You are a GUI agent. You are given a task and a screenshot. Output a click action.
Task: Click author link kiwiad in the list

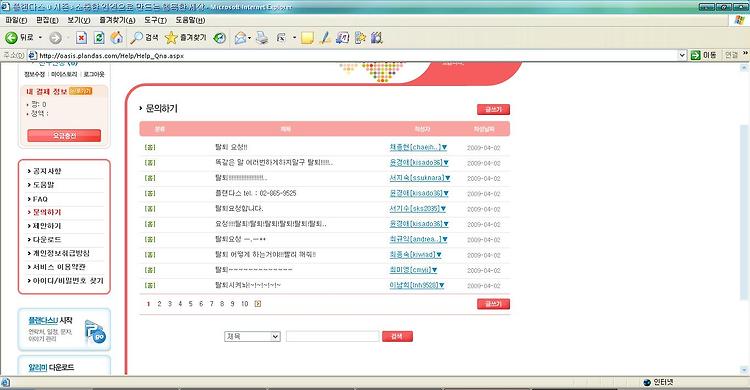click(x=412, y=255)
